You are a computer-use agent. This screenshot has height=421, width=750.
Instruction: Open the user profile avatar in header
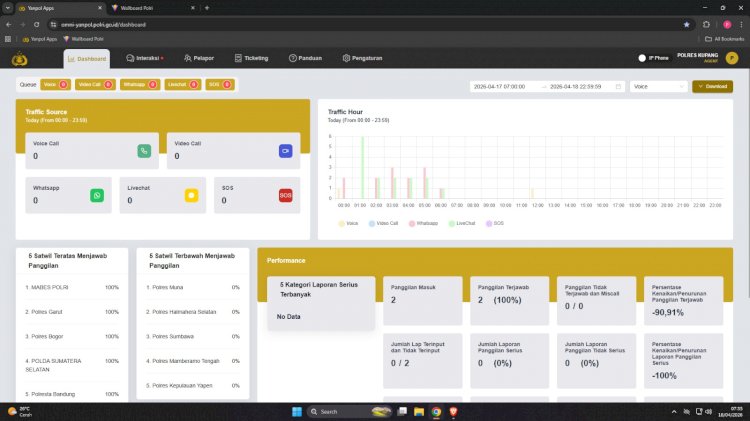click(x=732, y=58)
